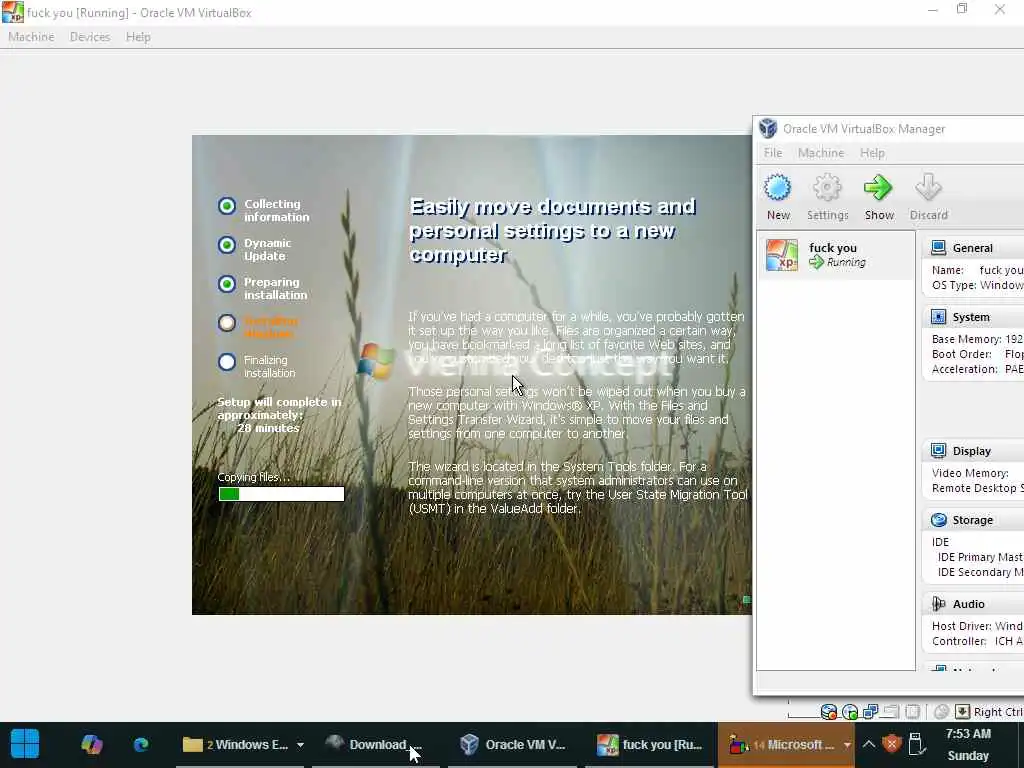
Task: Open the Download taskbar item
Action: (x=375, y=744)
